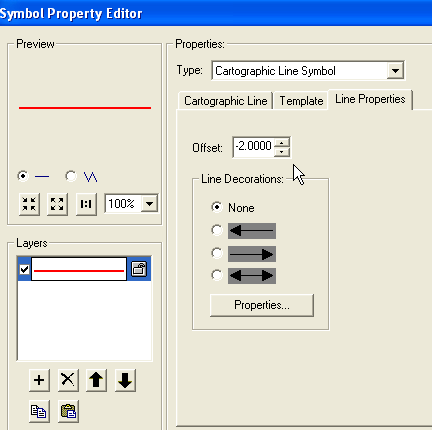Choose left arrow decoration radio button

coord(217,230)
